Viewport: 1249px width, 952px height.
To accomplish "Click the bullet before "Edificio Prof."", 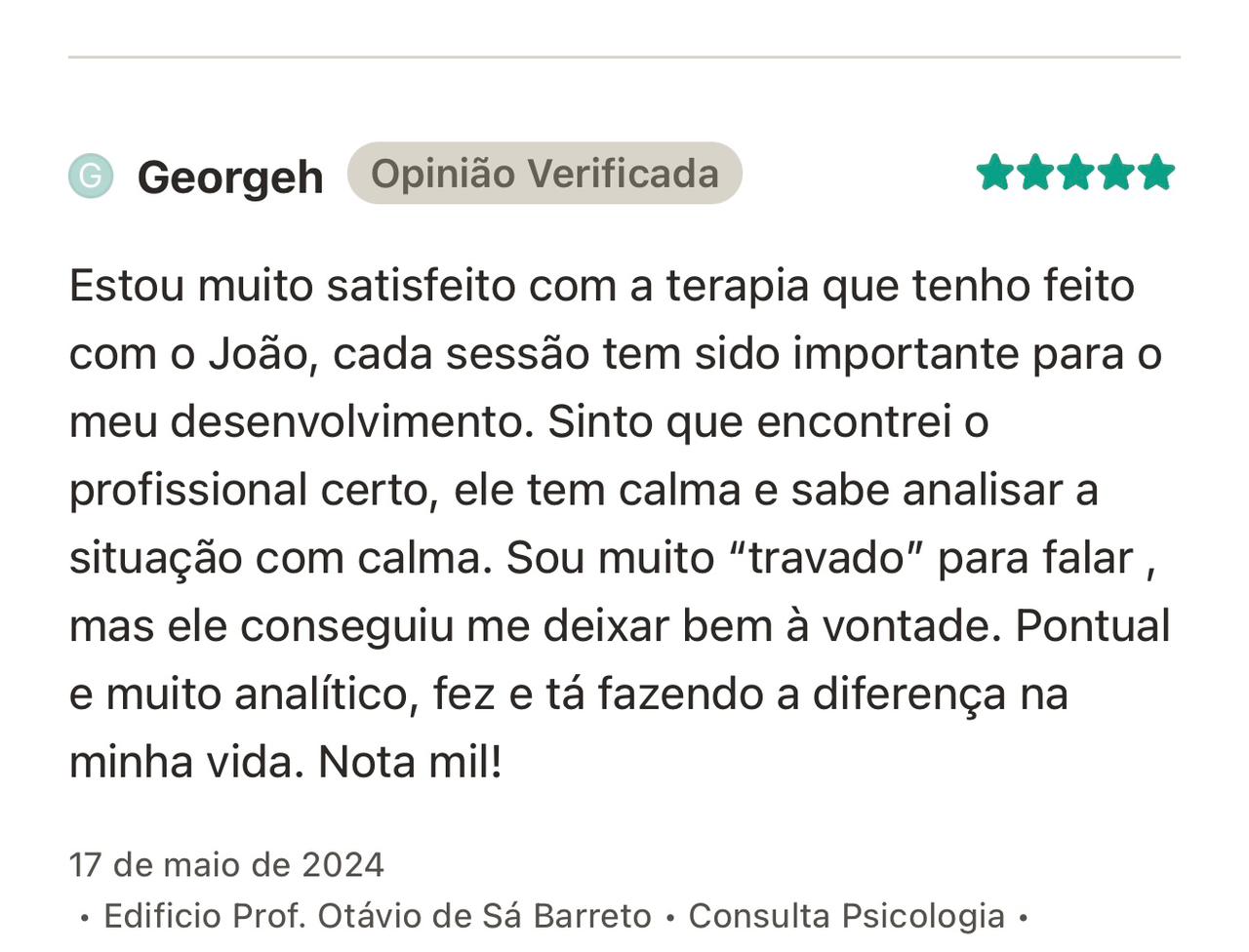I will tap(85, 918).
